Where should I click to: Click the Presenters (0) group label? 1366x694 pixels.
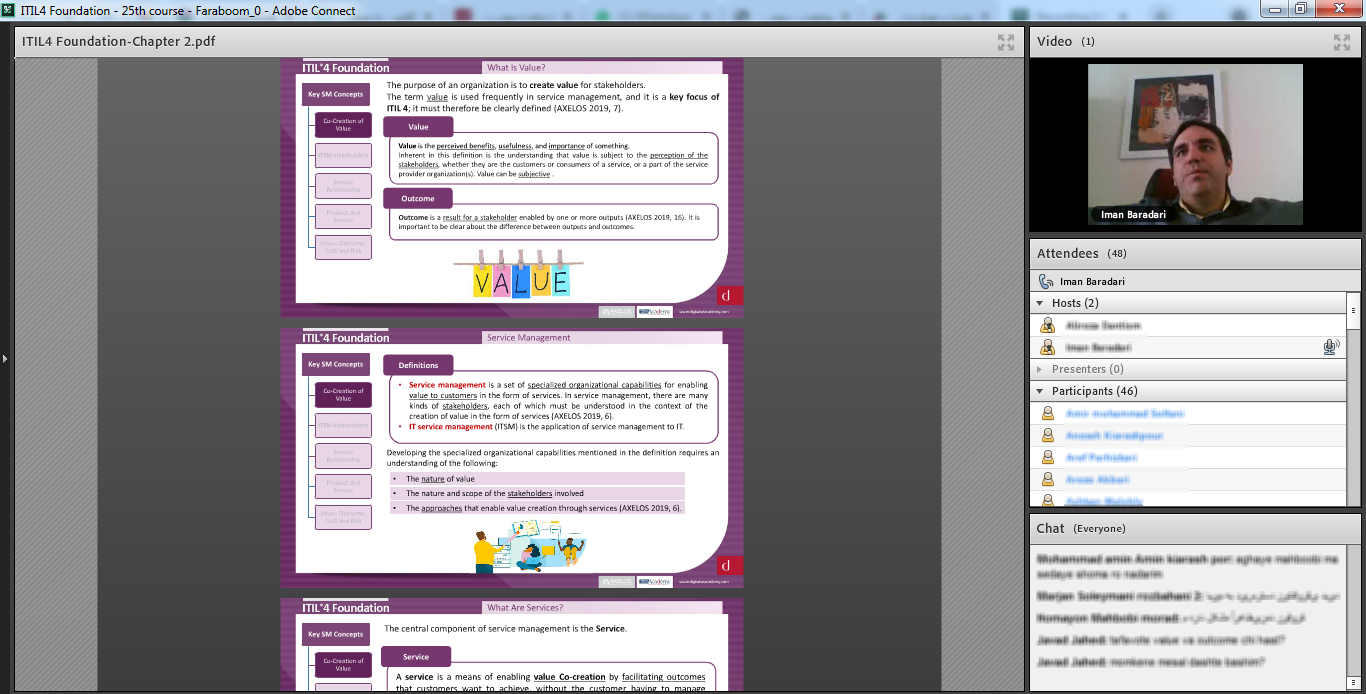click(1088, 369)
